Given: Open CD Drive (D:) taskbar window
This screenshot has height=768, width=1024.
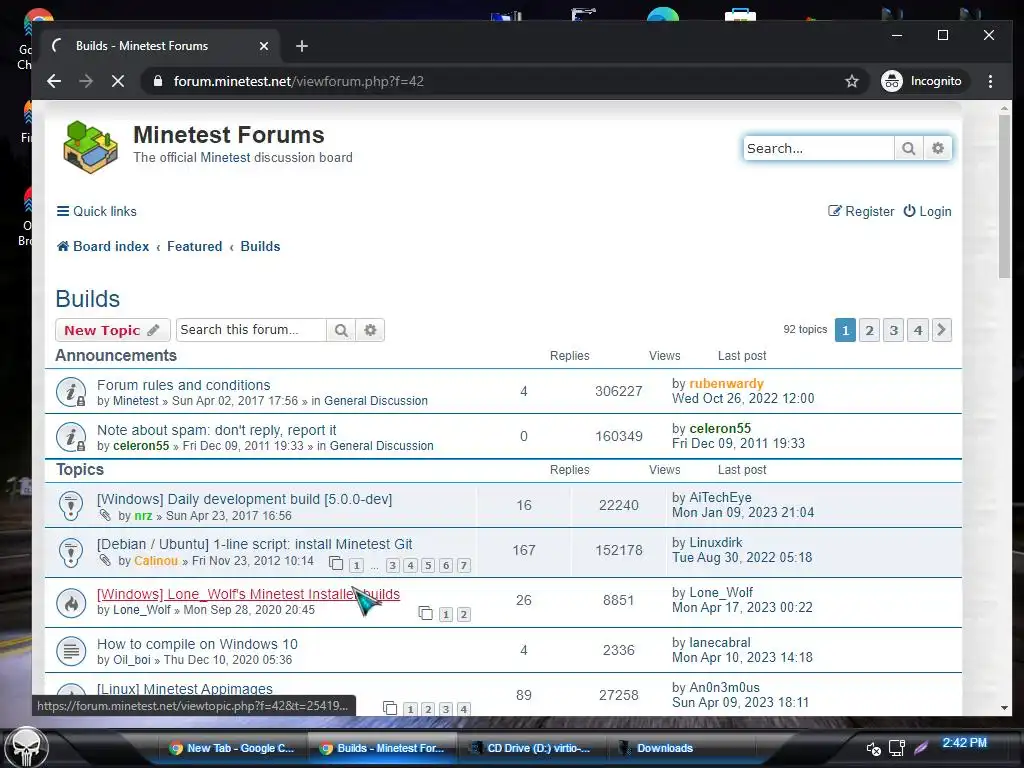Looking at the screenshot, I should (530, 748).
